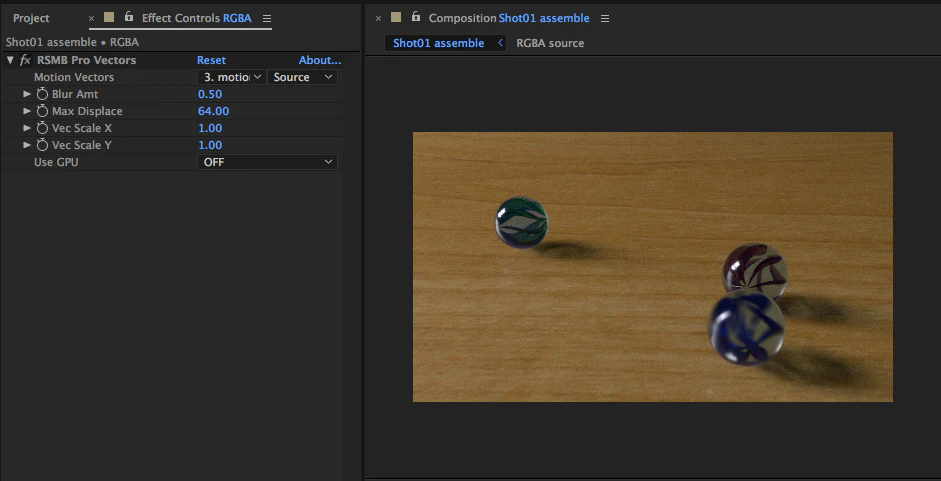
Task: Toggle the fx switch for RSMB Pro Vectors
Action: click(25, 60)
